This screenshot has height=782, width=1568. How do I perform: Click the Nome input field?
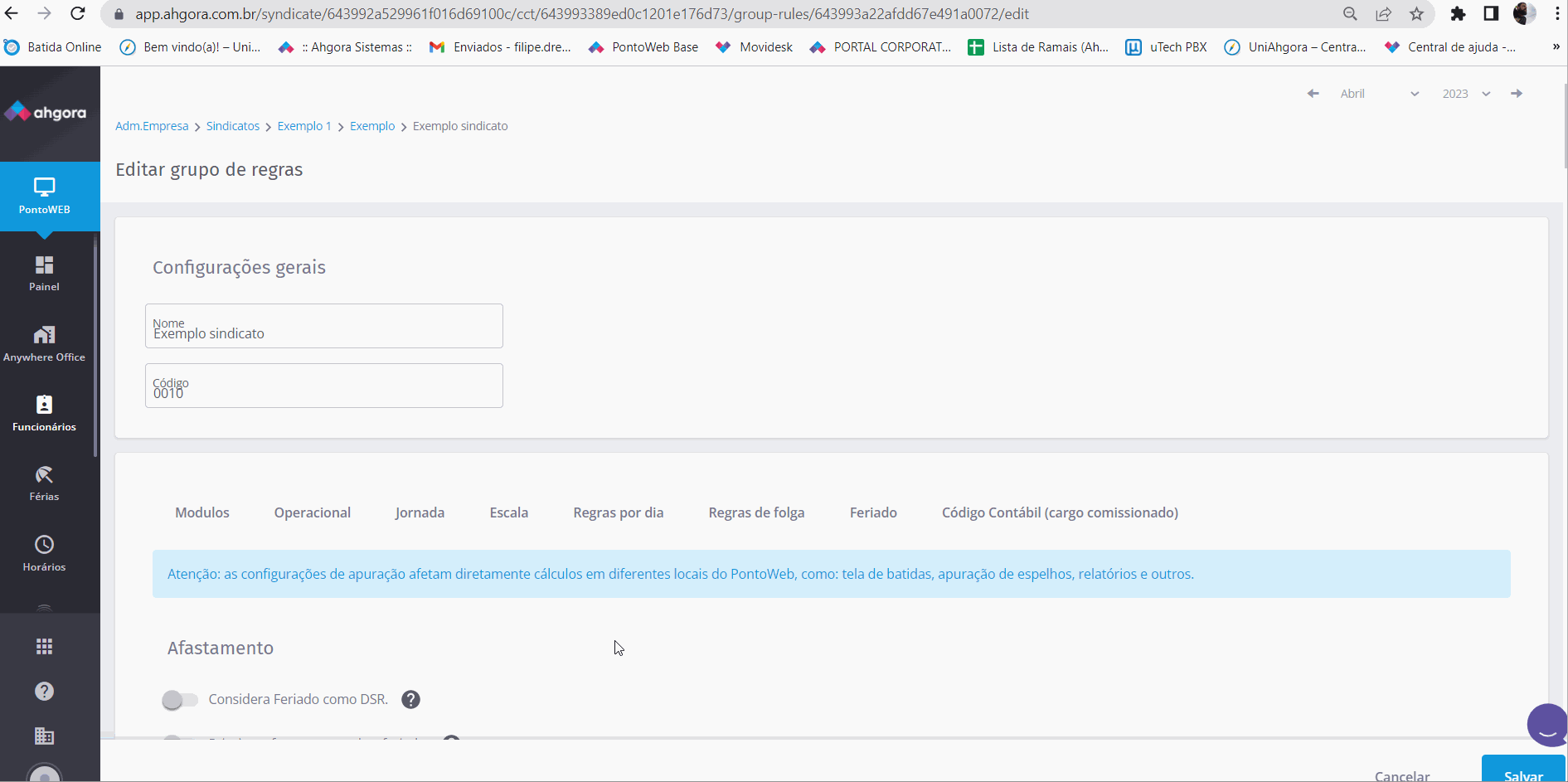tap(324, 326)
